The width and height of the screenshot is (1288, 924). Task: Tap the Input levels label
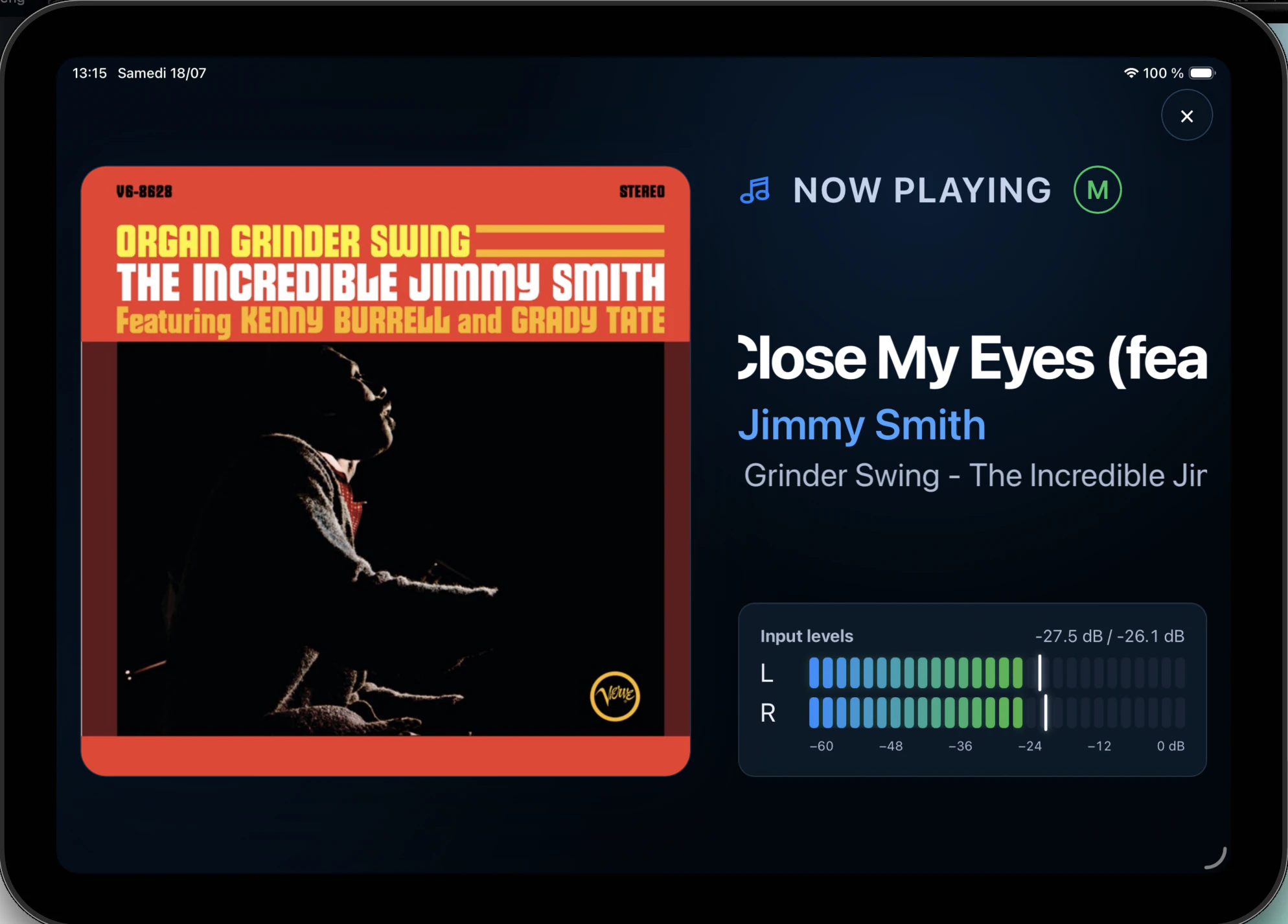pyautogui.click(x=807, y=636)
